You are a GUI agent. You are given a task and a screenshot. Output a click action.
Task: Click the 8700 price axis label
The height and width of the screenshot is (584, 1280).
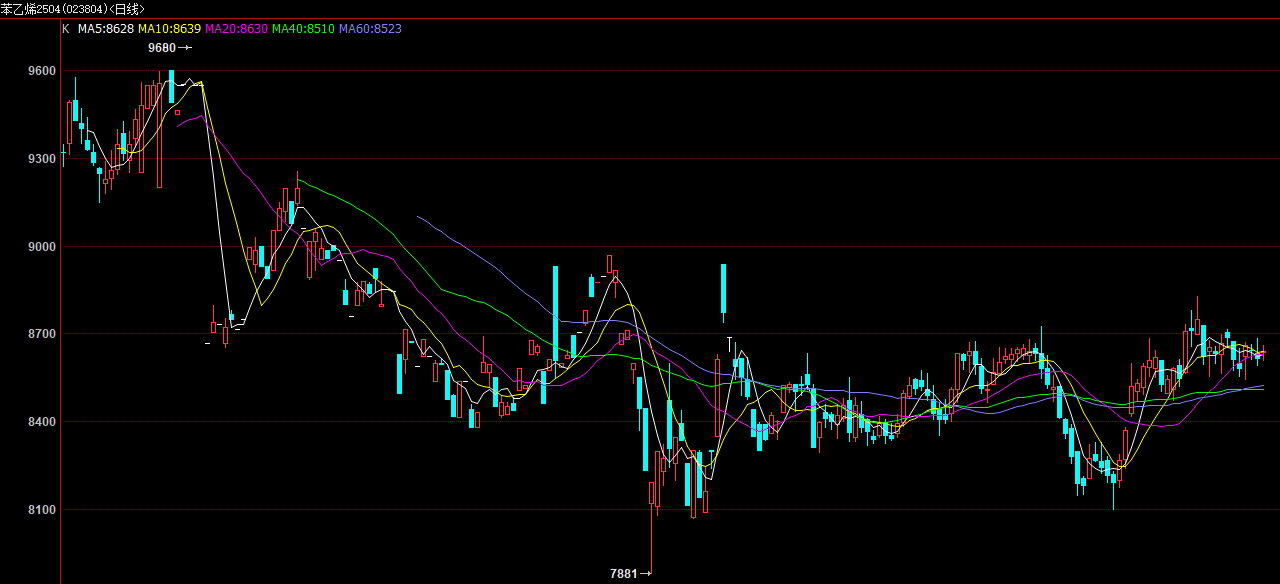[x=41, y=334]
